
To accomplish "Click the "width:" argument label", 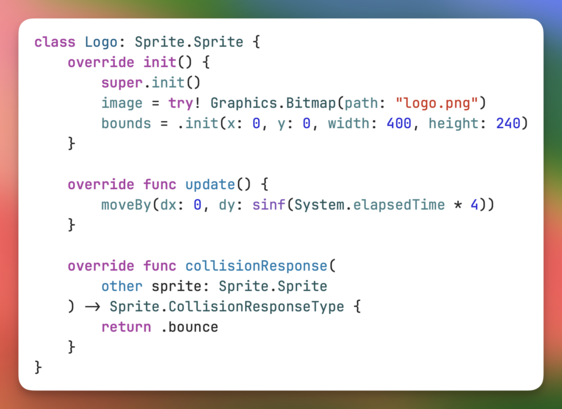I will tap(353, 124).
